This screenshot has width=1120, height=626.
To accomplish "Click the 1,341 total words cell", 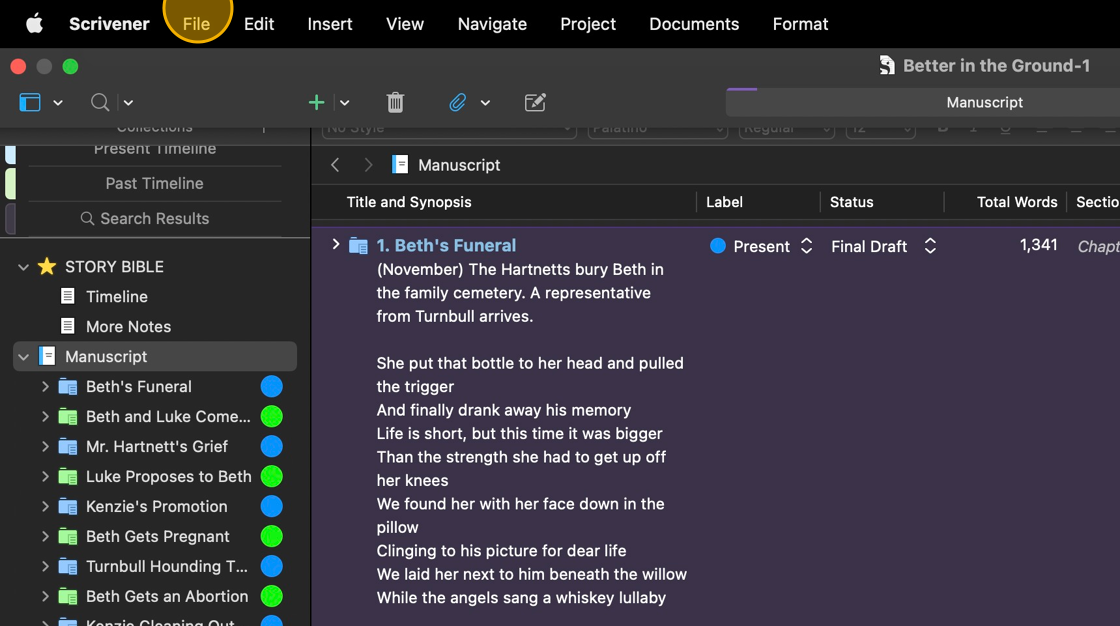I will tap(1039, 245).
